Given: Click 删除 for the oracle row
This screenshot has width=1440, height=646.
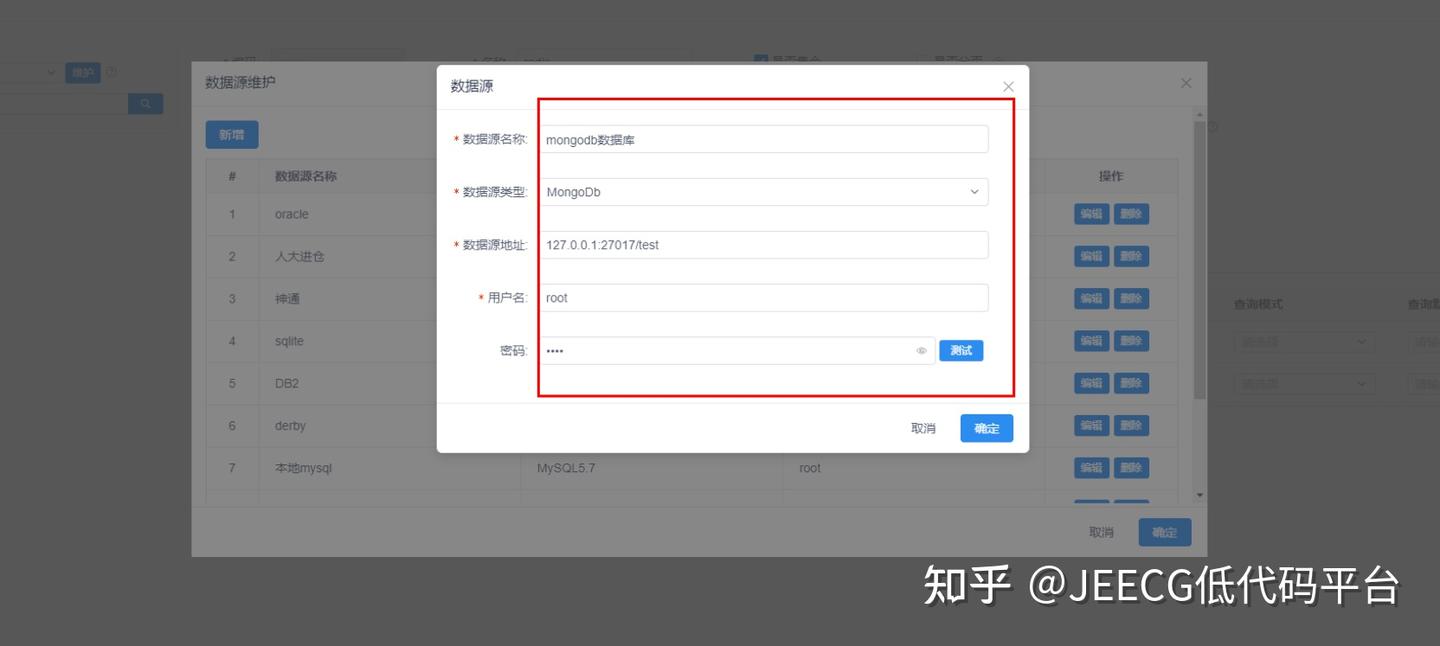Looking at the screenshot, I should 1131,214.
